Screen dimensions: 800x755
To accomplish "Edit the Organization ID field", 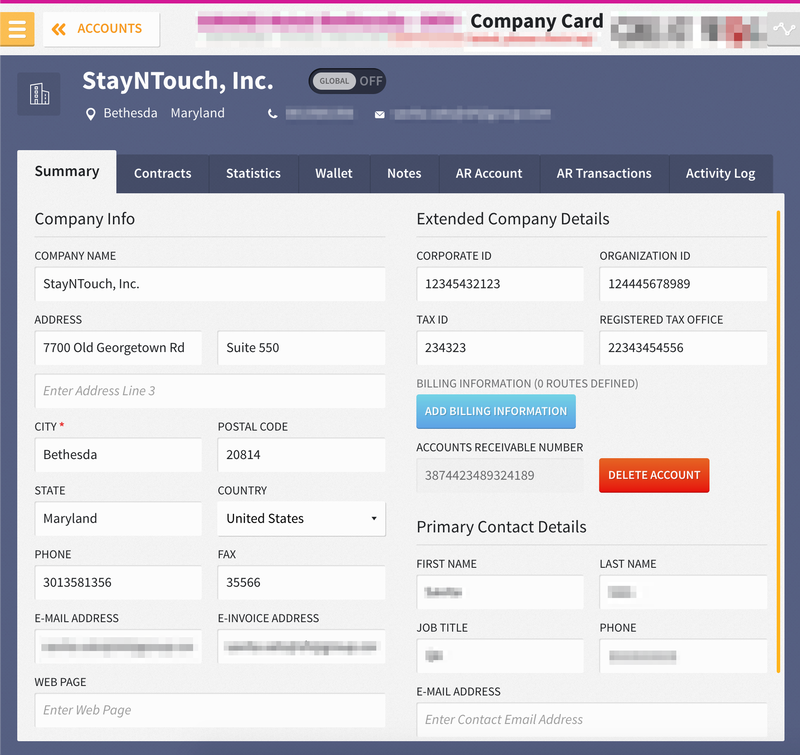I will tap(683, 284).
